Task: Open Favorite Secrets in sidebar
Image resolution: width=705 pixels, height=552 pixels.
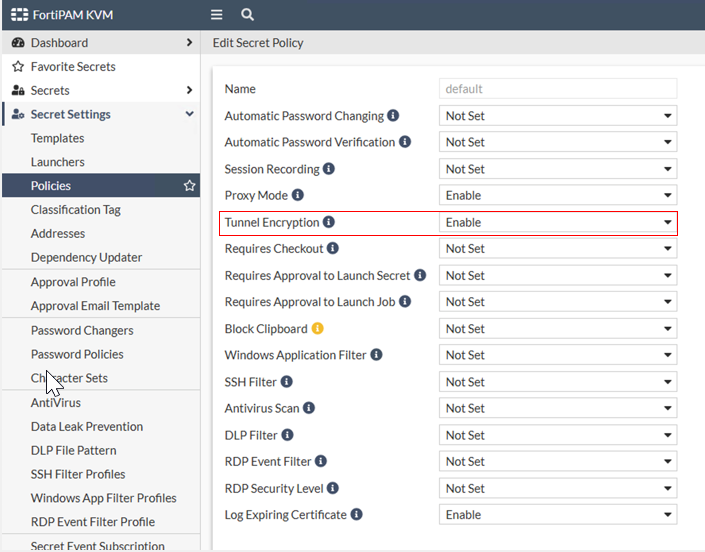Action: tap(73, 67)
